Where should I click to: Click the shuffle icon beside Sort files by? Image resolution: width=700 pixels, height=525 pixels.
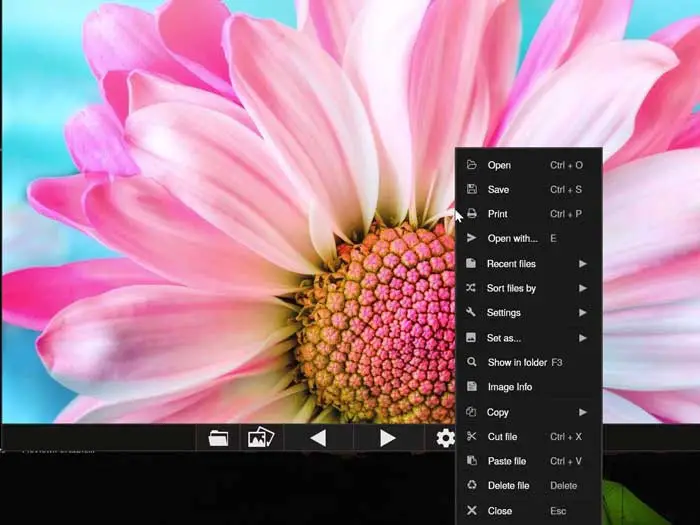pos(471,288)
